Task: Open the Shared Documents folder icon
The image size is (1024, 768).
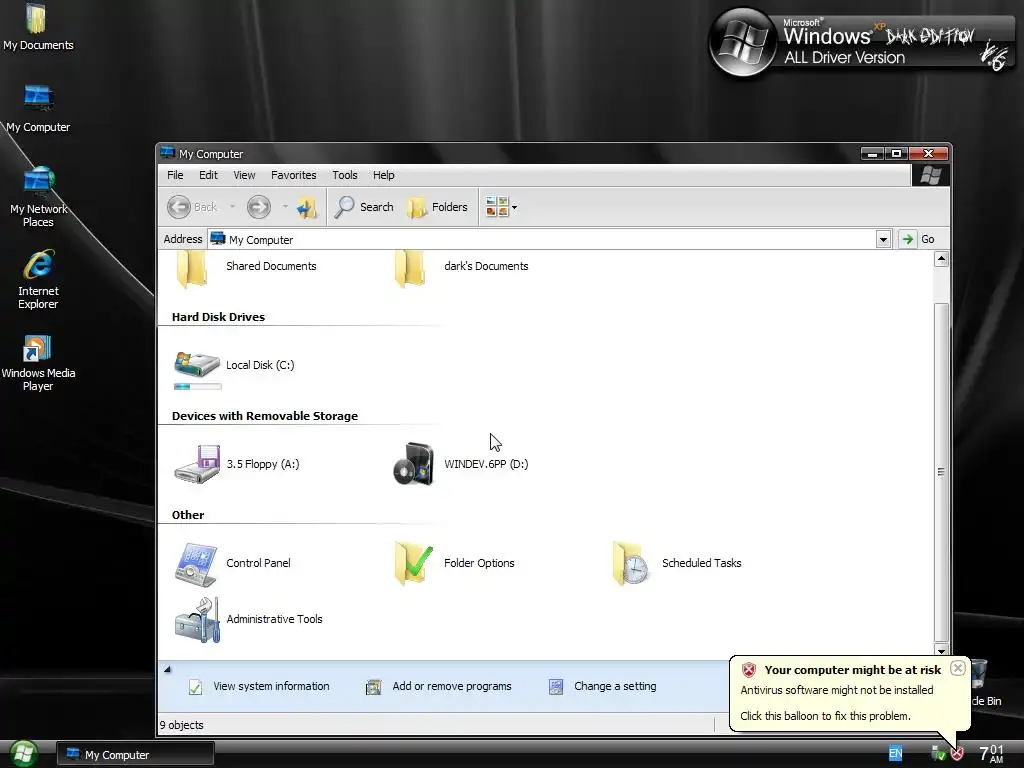Action: (x=192, y=268)
